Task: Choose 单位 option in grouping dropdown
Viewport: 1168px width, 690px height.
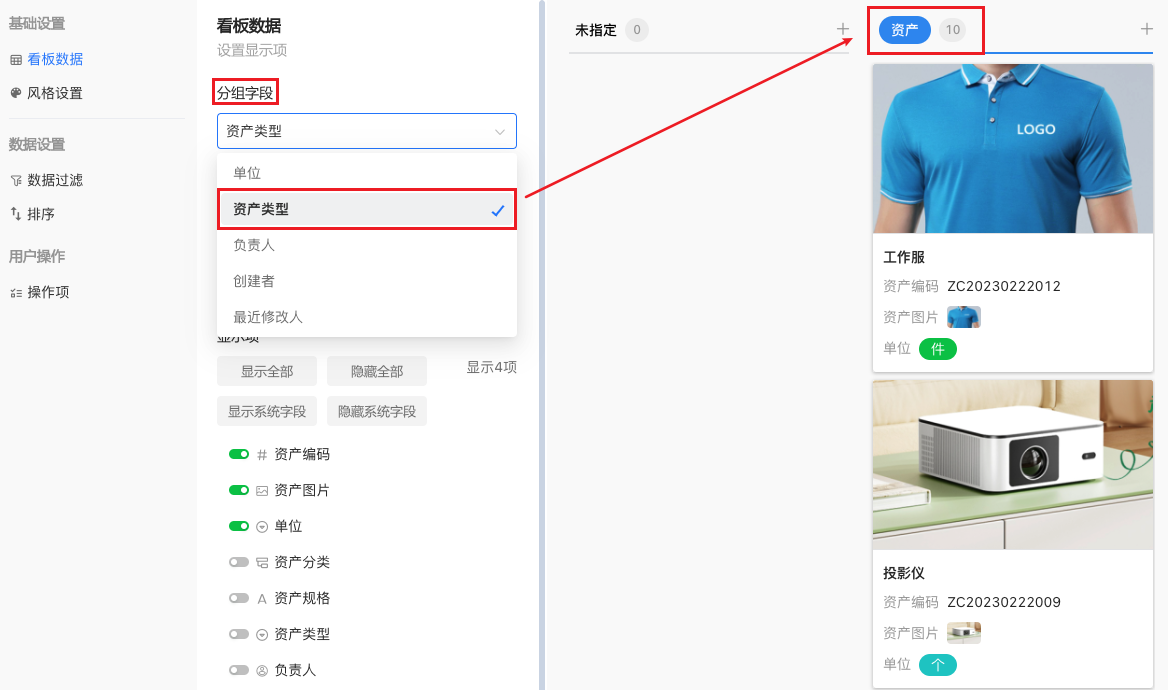Action: click(x=247, y=173)
